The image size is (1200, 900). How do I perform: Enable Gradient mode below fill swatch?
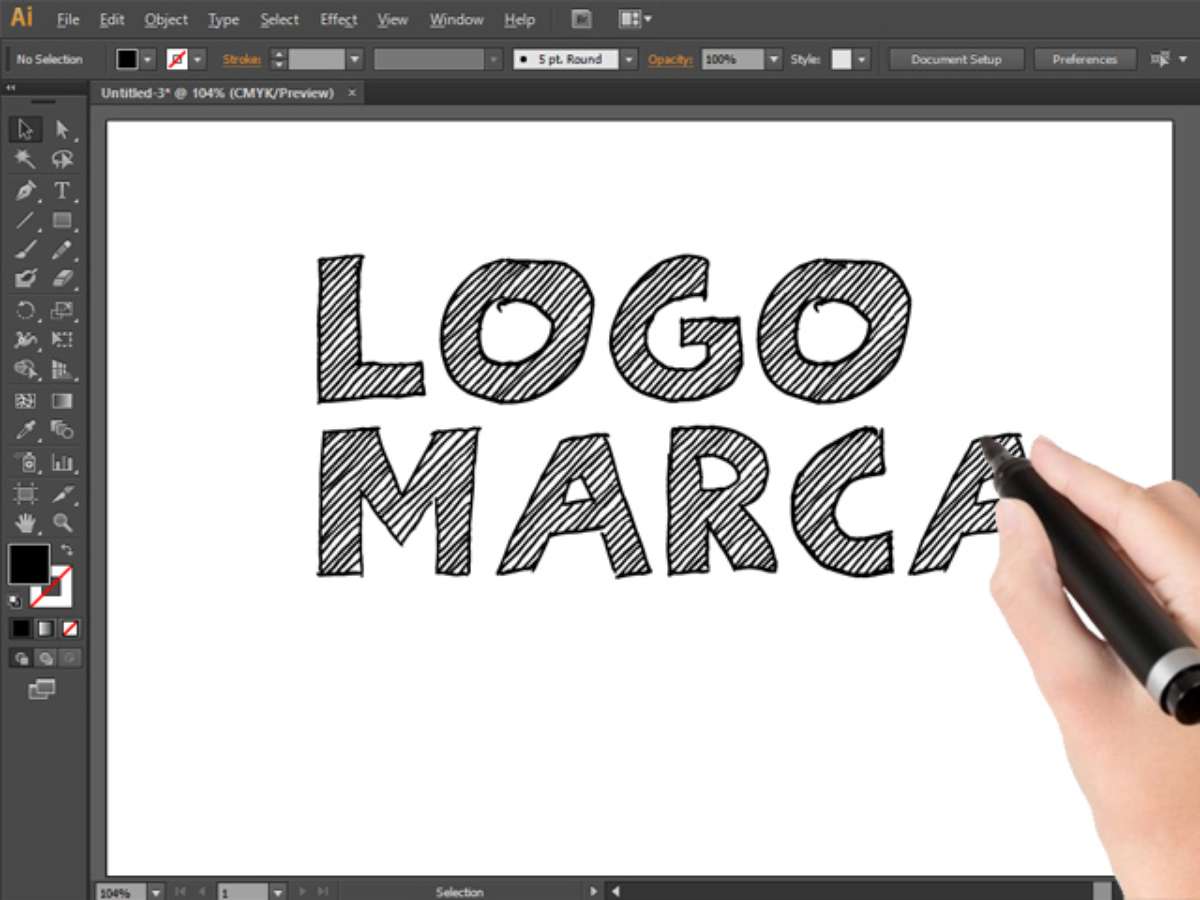tap(45, 629)
